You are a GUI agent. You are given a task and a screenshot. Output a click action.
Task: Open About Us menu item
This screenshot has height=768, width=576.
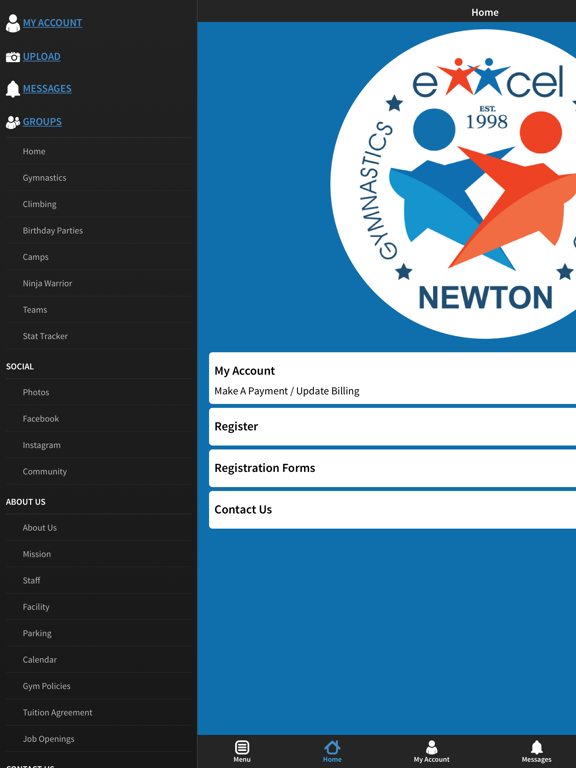[x=98, y=528]
